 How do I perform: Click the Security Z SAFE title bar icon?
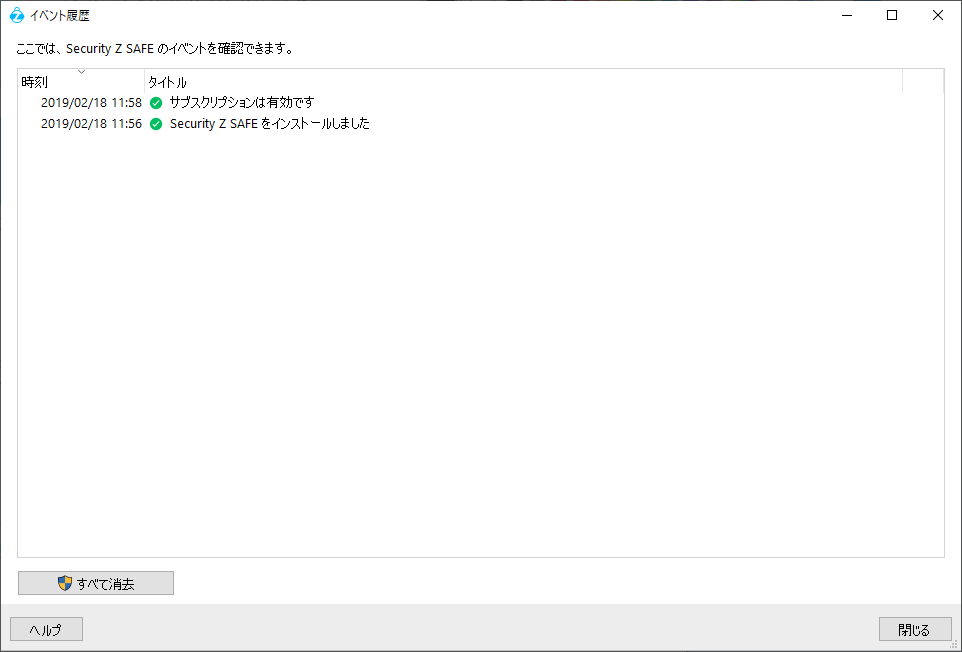pos(17,15)
